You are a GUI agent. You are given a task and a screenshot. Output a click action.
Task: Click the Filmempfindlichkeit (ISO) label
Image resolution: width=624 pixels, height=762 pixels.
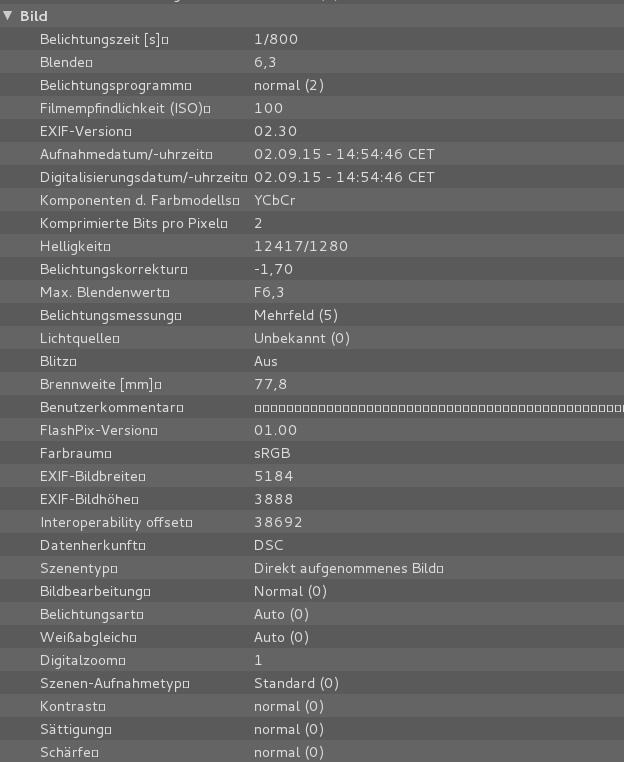pyautogui.click(x=122, y=108)
